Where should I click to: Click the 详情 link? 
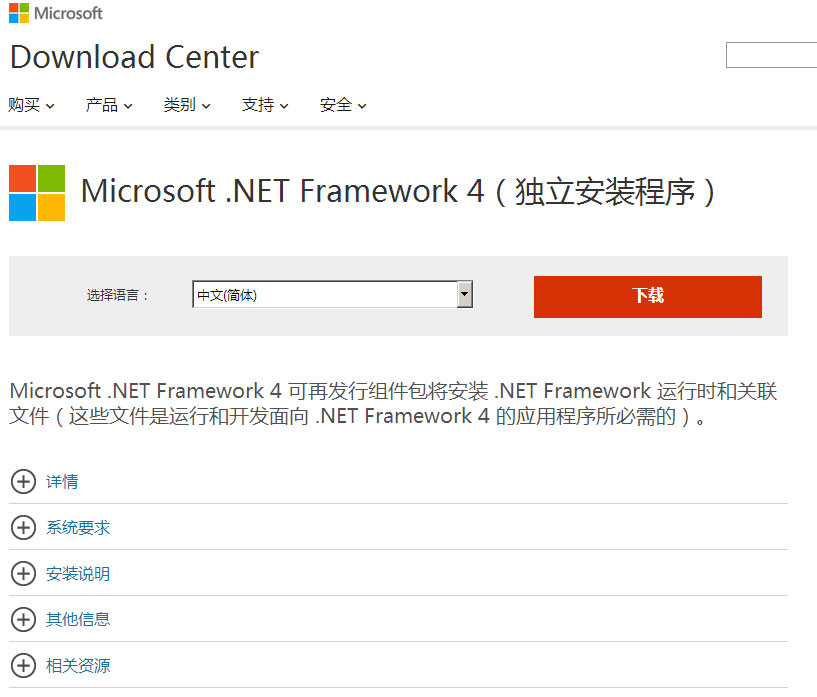click(x=62, y=481)
